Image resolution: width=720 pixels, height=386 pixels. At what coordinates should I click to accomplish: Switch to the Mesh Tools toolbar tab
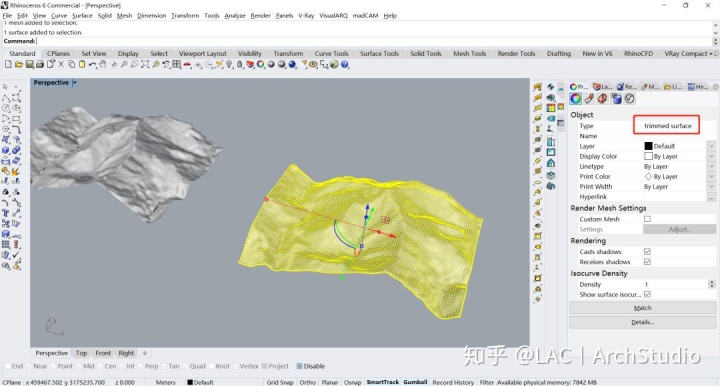click(469, 53)
